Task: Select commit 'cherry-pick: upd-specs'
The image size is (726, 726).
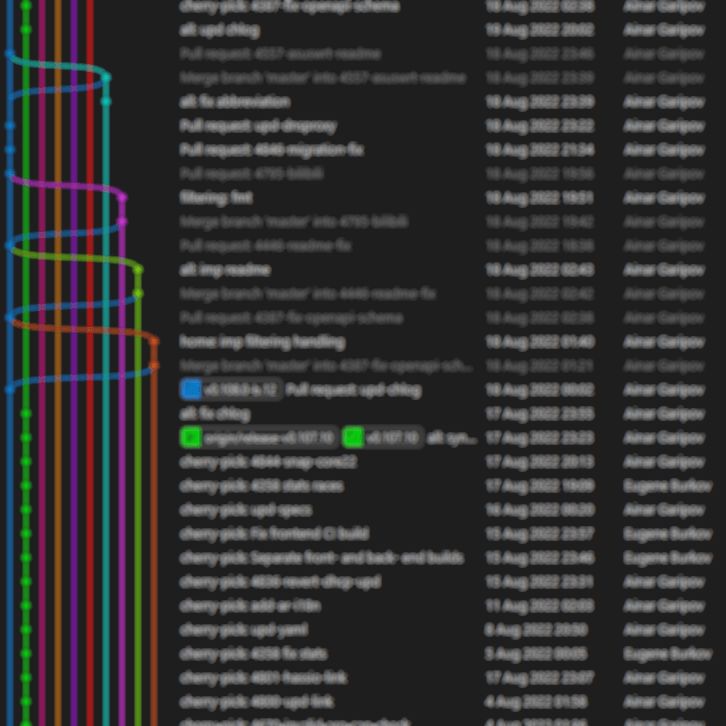Action: pos(246,510)
